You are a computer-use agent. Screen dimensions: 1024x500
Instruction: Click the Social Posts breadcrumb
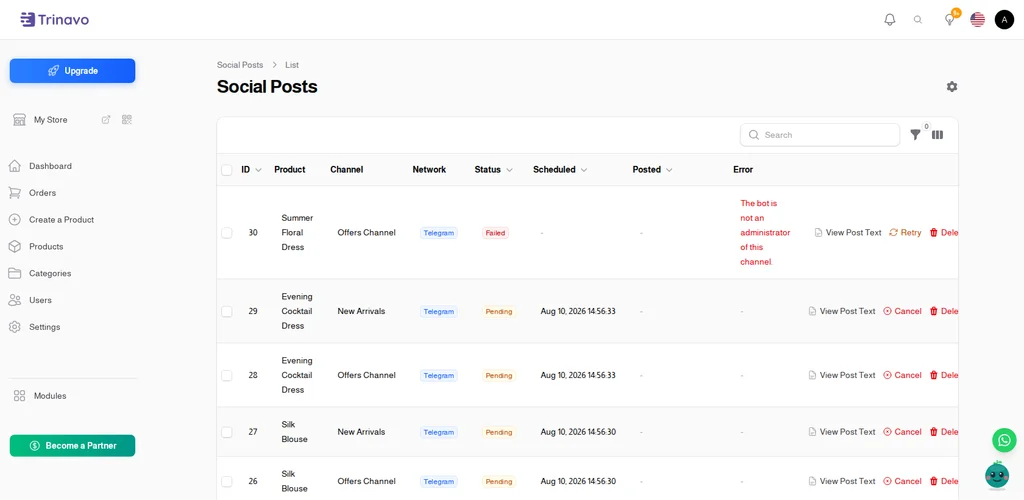[x=240, y=65]
